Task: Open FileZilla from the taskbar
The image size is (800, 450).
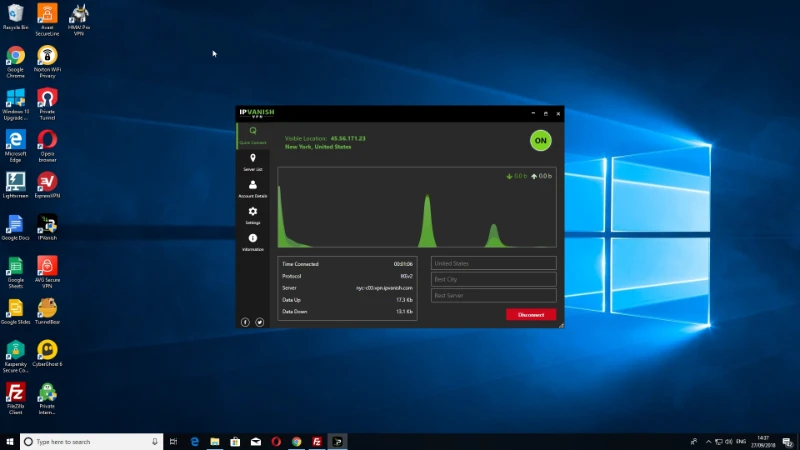Action: [x=317, y=441]
